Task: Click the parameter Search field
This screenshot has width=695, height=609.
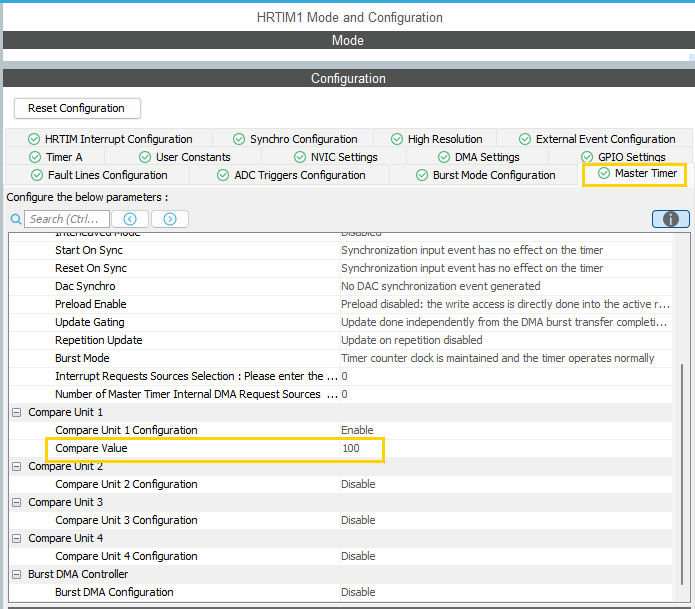Action: pos(67,219)
